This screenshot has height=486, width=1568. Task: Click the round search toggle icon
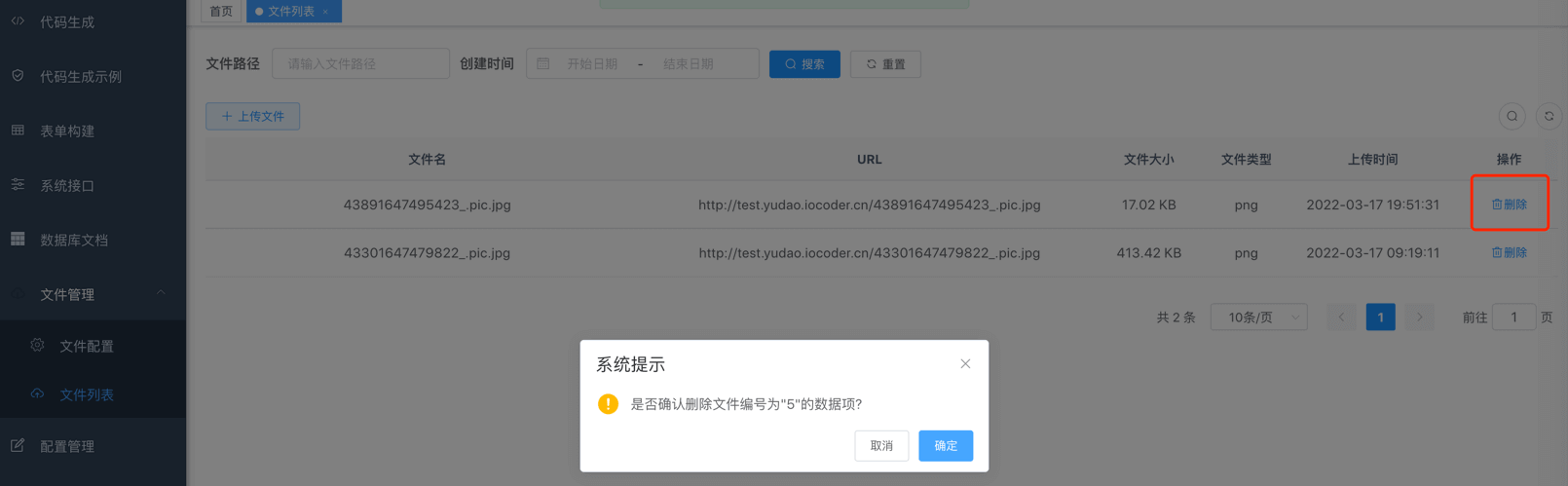1512,117
